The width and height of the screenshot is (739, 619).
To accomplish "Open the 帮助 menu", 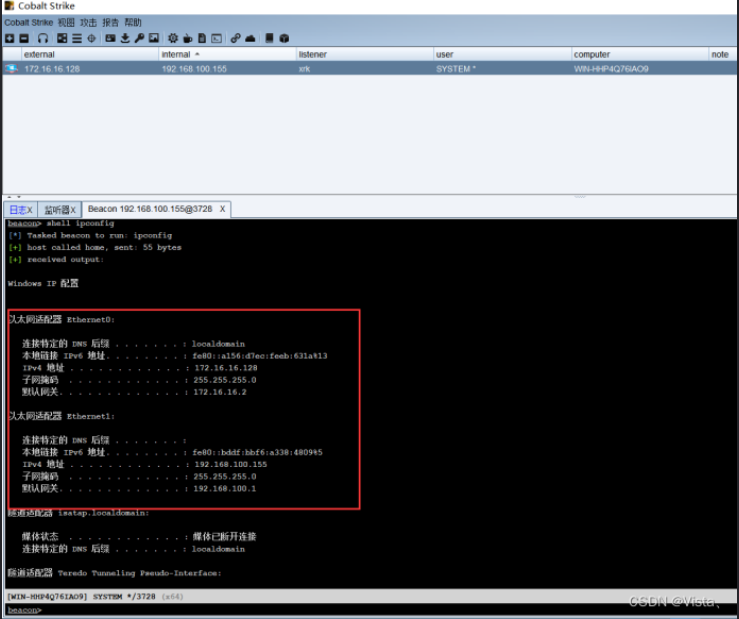I will point(133,22).
